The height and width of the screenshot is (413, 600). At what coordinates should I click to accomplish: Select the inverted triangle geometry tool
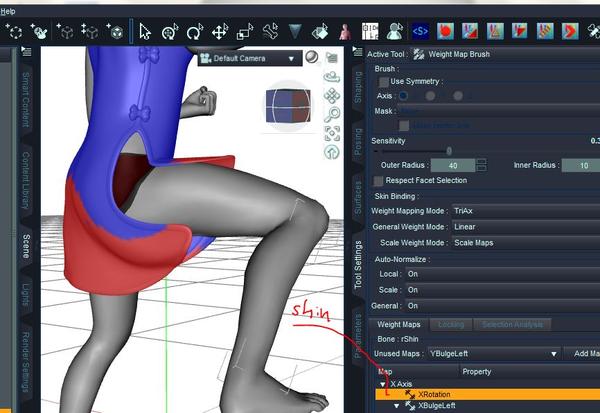295,31
